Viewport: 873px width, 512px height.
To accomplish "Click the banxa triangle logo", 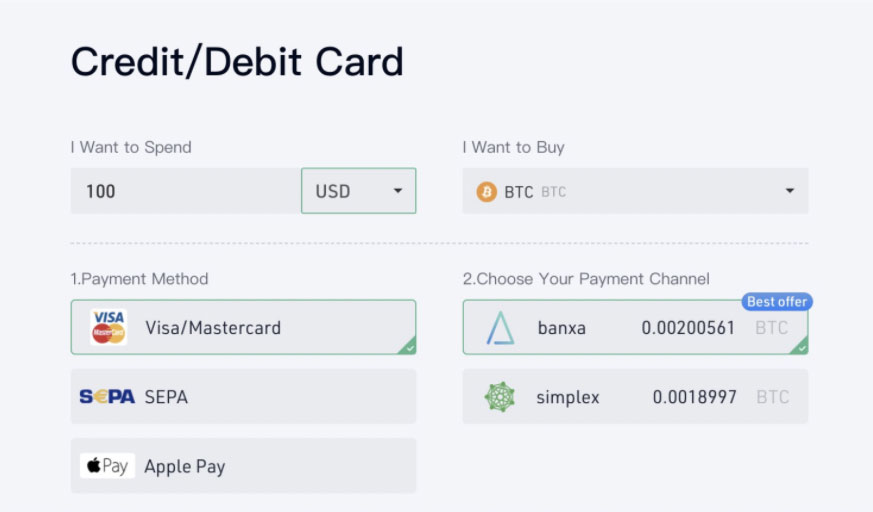I will pyautogui.click(x=500, y=328).
